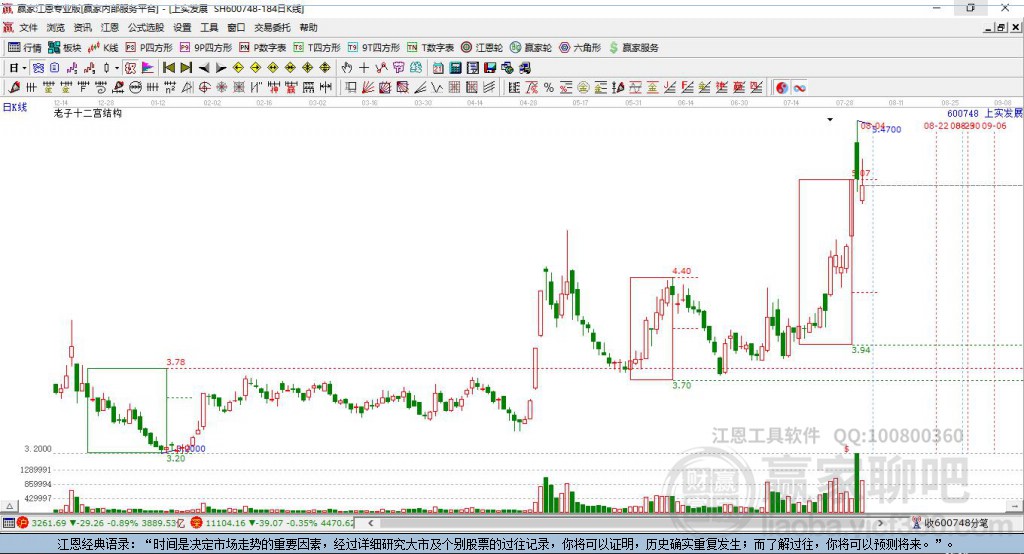Open the T四方形 tool
Screen dimensions: 1024x554
tap(317, 48)
